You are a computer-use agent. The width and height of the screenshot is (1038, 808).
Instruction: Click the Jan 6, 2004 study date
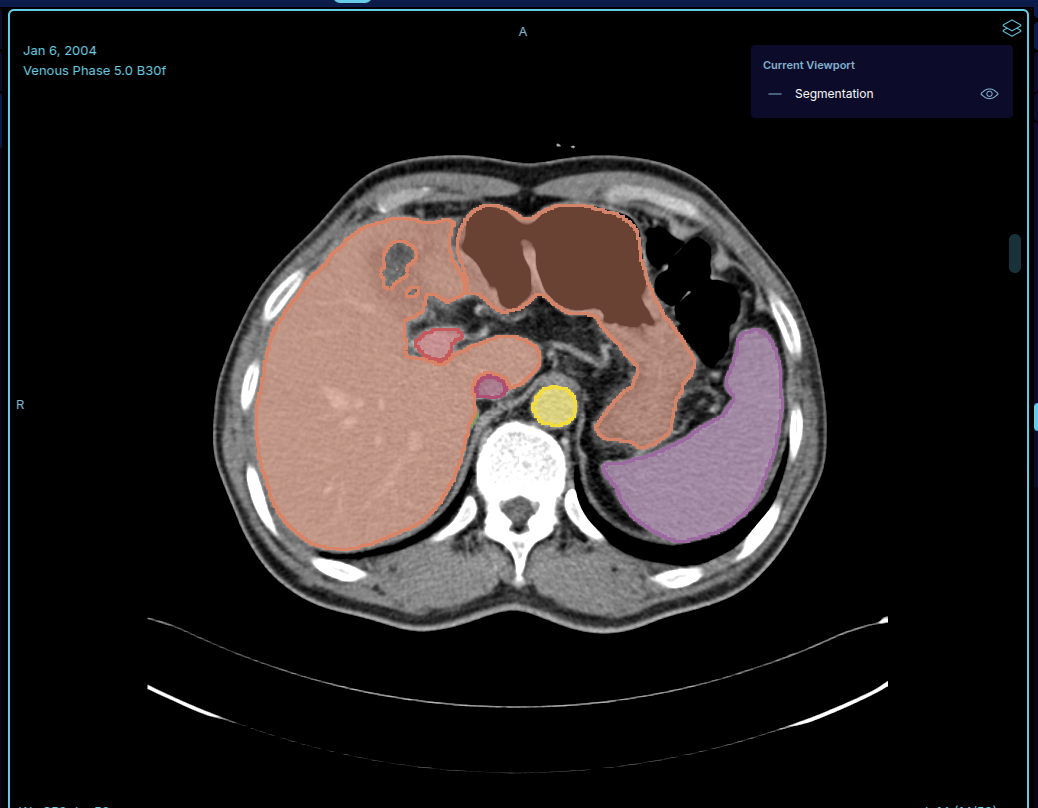60,50
